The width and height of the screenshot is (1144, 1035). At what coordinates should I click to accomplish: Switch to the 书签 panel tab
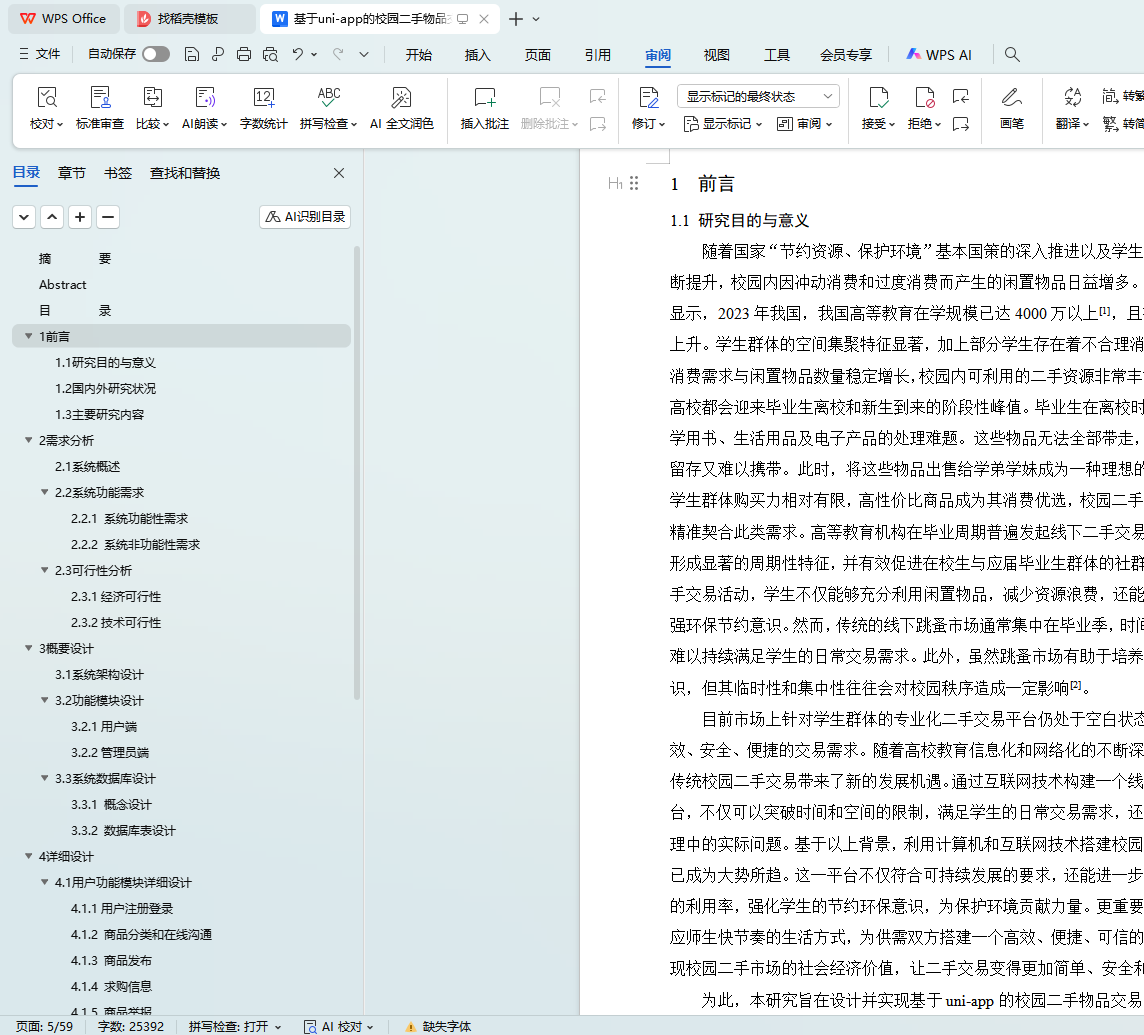(x=118, y=173)
